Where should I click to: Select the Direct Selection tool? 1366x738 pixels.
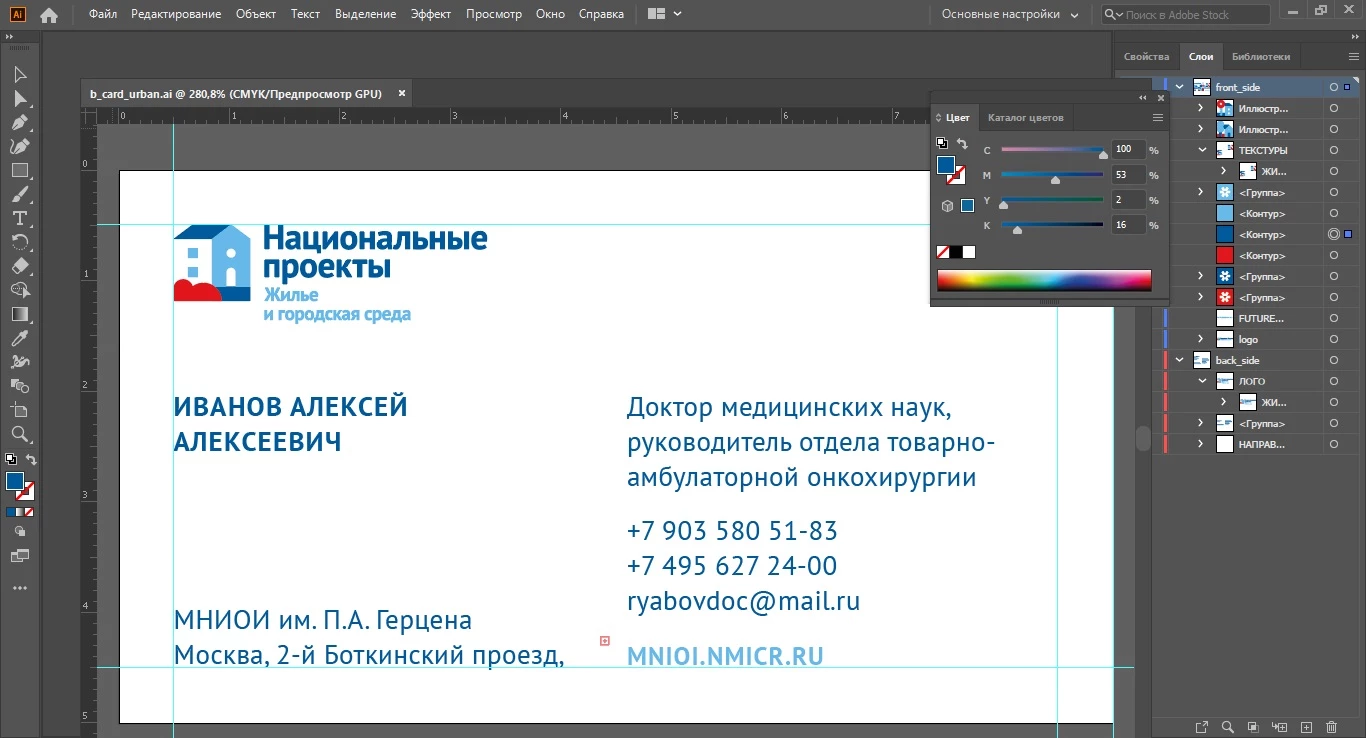pos(19,99)
